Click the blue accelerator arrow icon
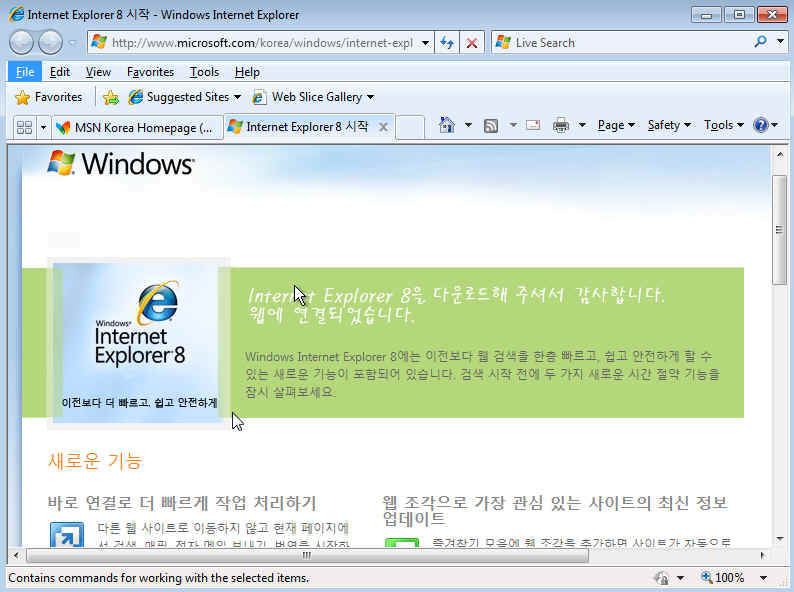Image resolution: width=794 pixels, height=592 pixels. (67, 535)
